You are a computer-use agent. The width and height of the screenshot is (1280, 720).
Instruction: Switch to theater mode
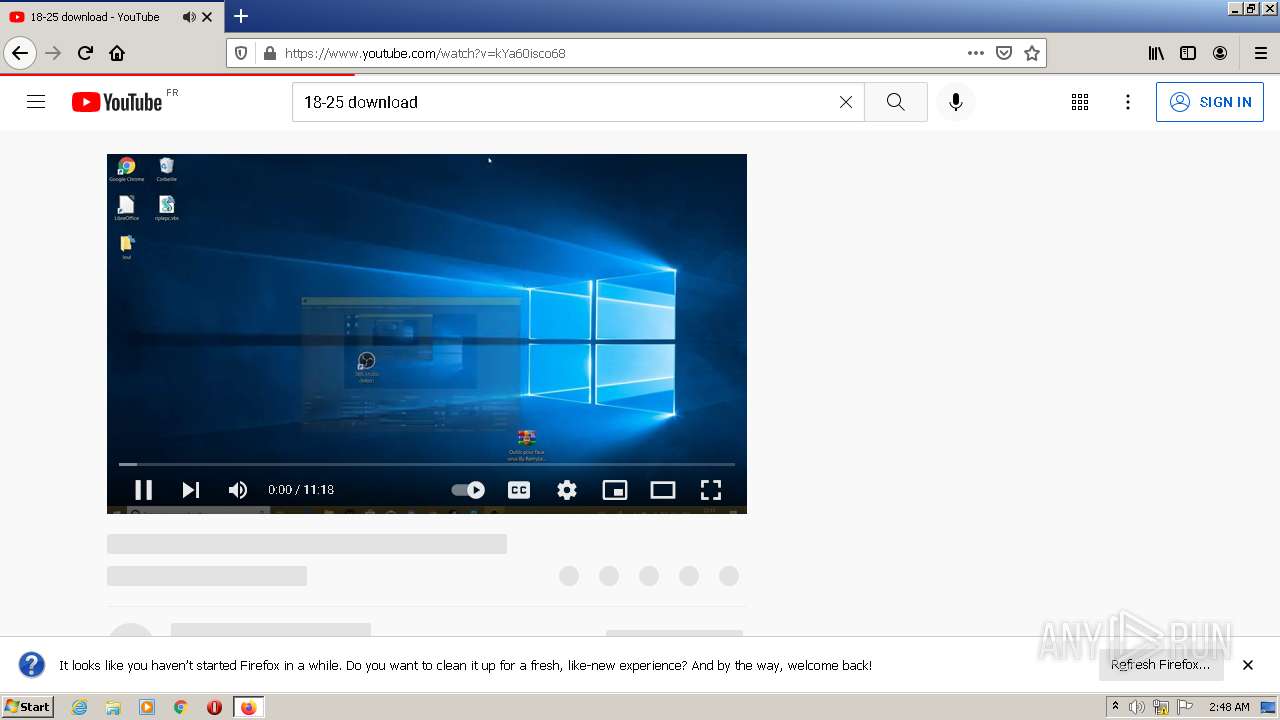pyautogui.click(x=663, y=490)
